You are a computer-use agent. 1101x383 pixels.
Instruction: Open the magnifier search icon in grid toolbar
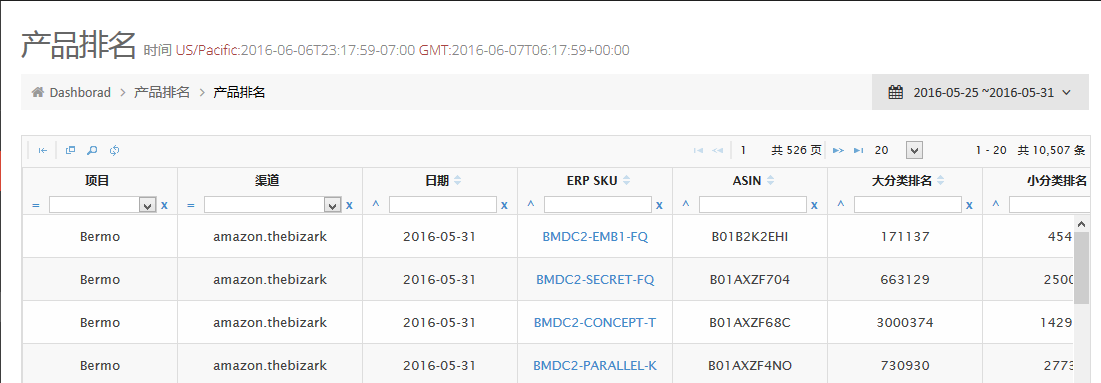click(92, 150)
